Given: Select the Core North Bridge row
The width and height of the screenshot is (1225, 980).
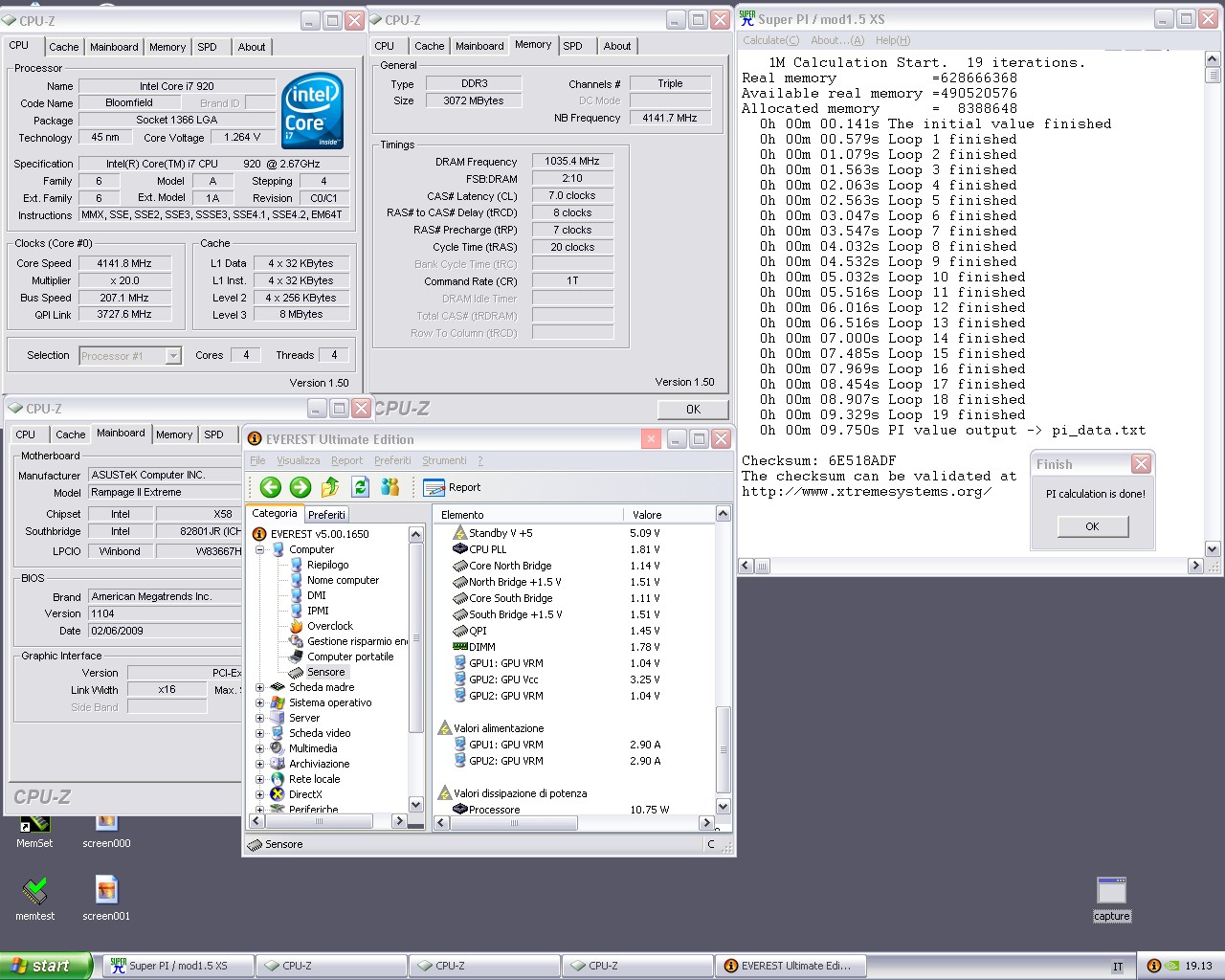Looking at the screenshot, I should tap(573, 566).
